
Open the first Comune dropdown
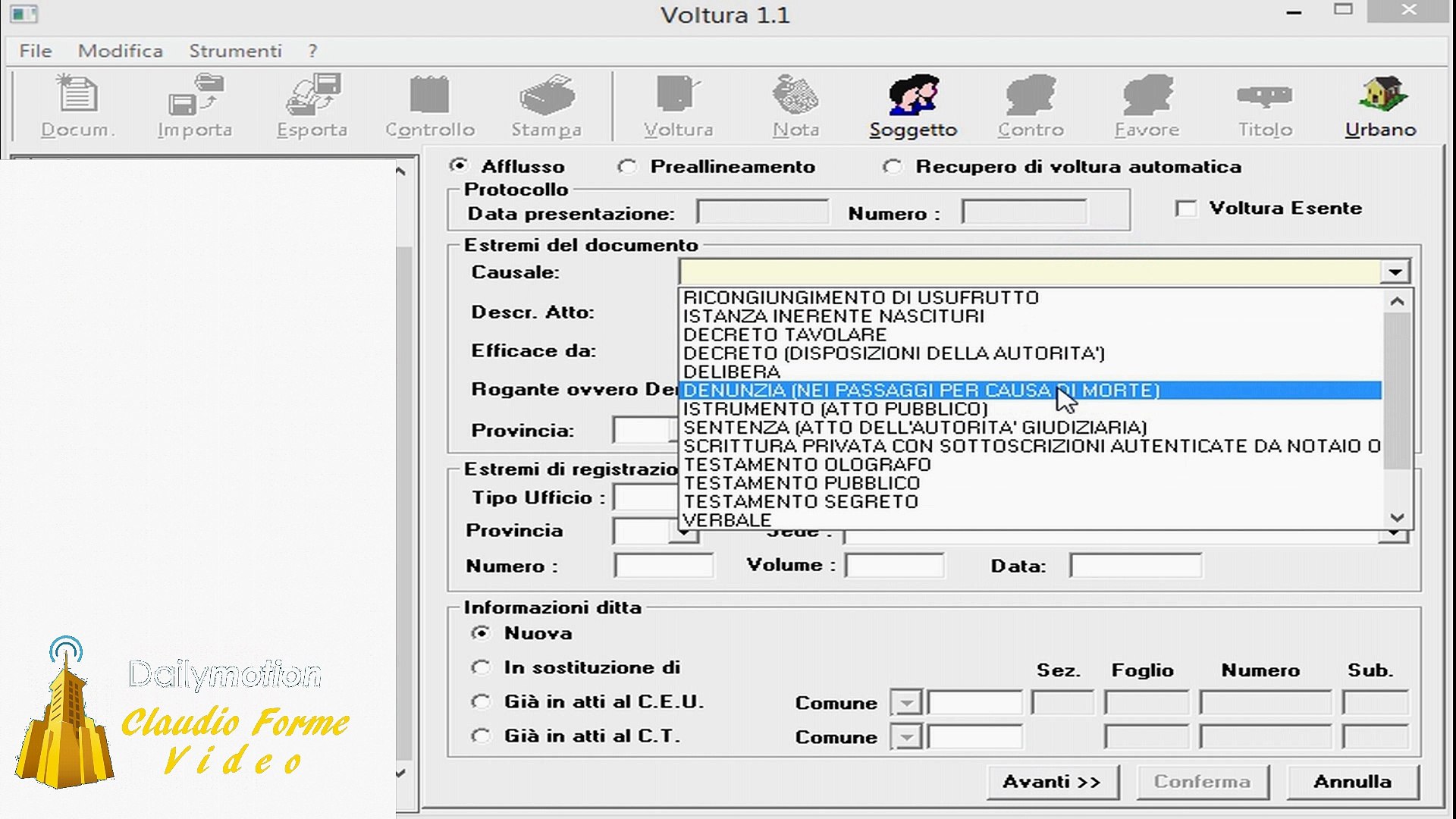click(x=906, y=703)
